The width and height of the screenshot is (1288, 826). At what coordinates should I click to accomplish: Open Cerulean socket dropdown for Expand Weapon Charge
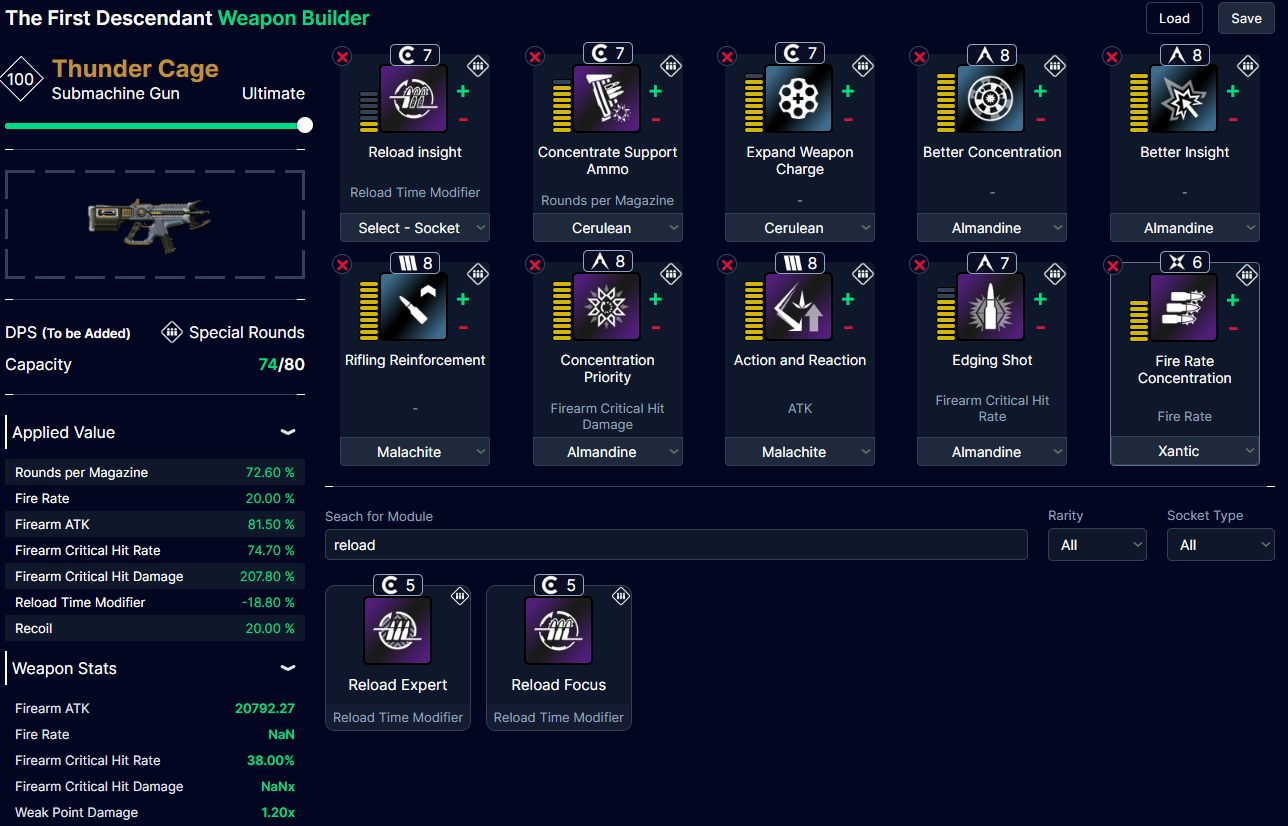coord(800,228)
